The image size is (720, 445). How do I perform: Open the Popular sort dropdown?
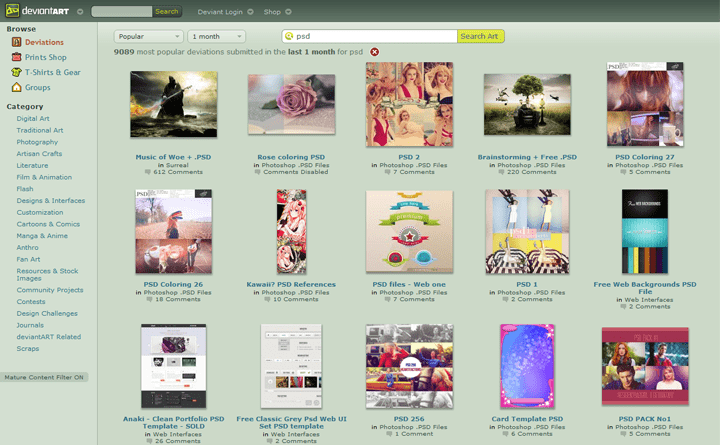[x=148, y=36]
